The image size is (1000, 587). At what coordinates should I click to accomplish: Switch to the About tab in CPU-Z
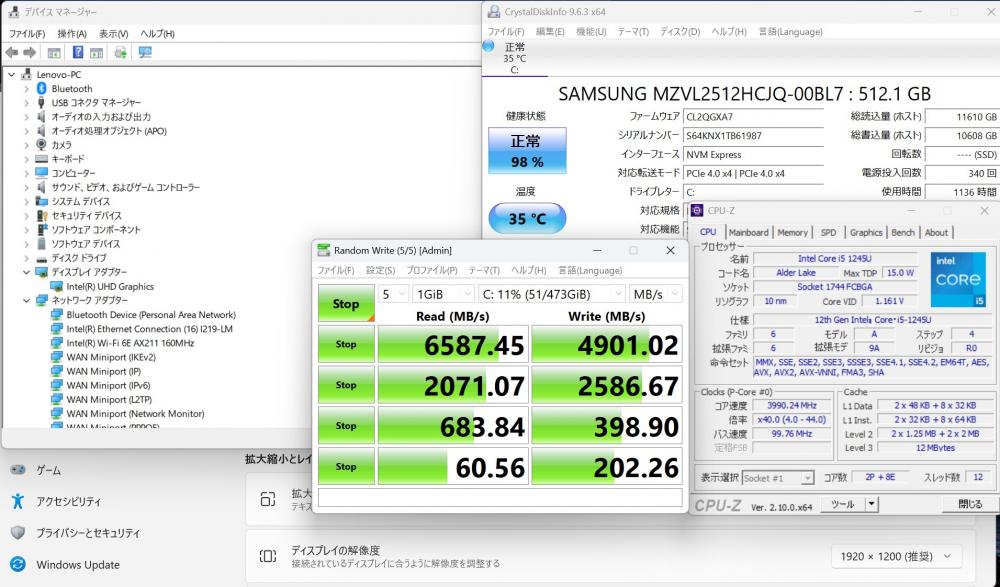pos(936,232)
